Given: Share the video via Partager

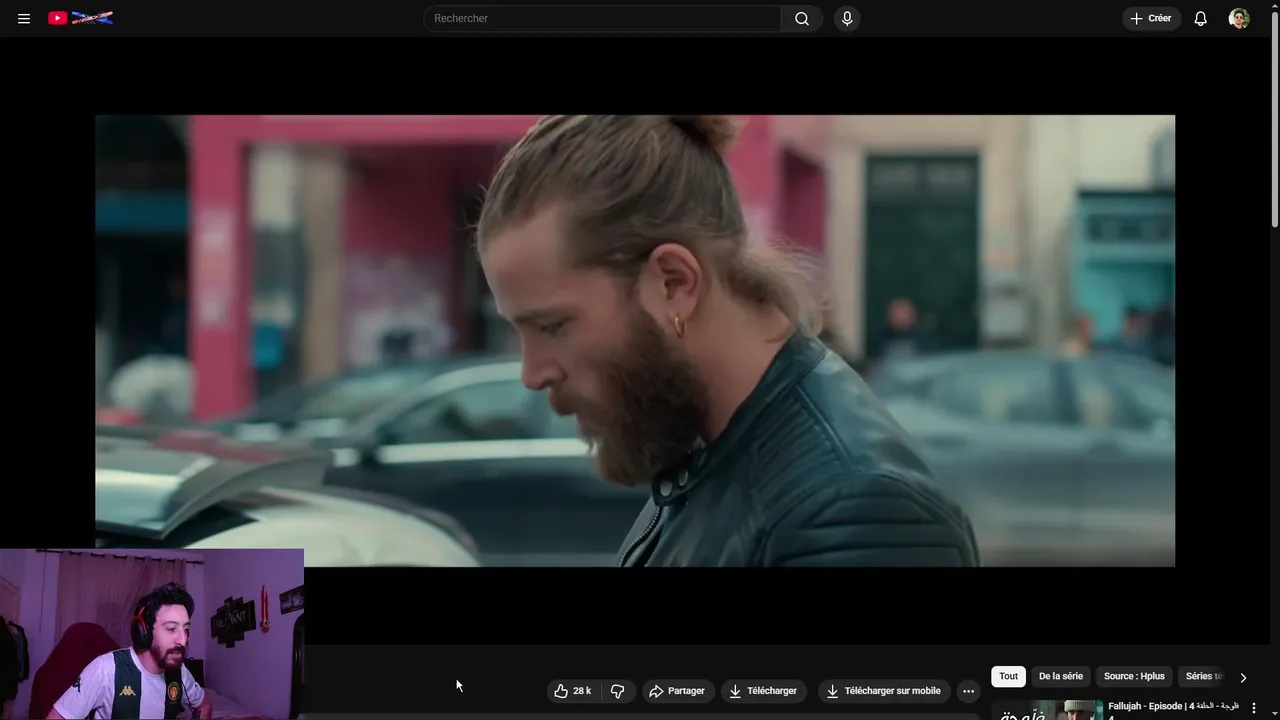Looking at the screenshot, I should coord(677,691).
